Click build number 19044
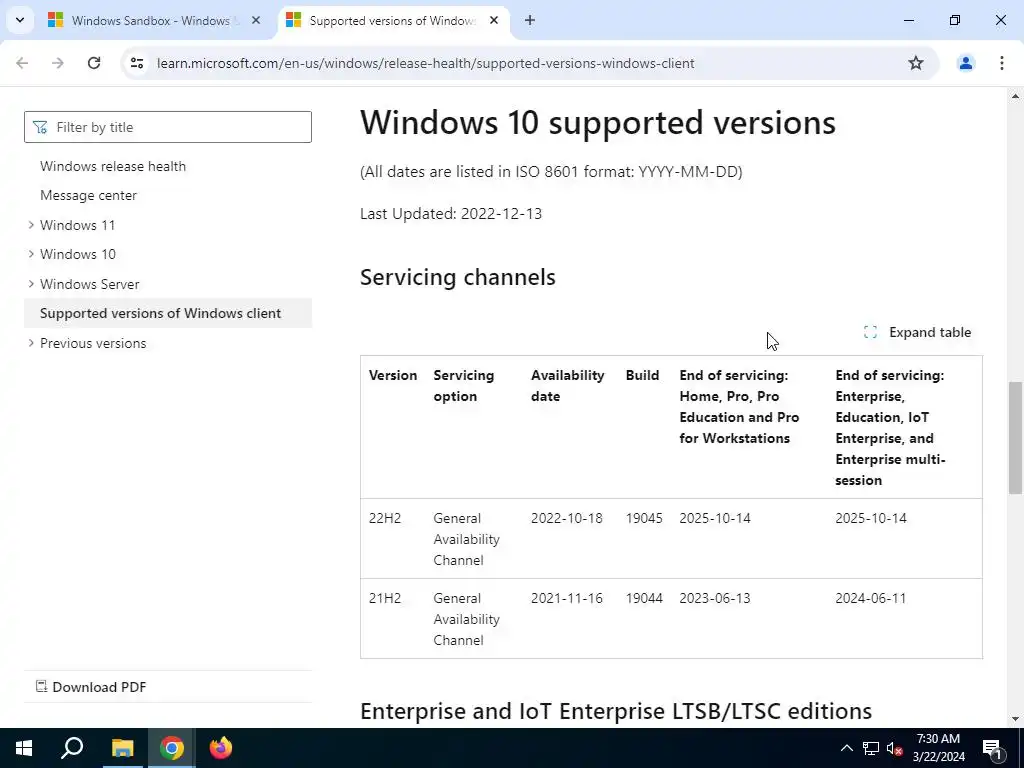This screenshot has height=768, width=1024. pos(644,598)
